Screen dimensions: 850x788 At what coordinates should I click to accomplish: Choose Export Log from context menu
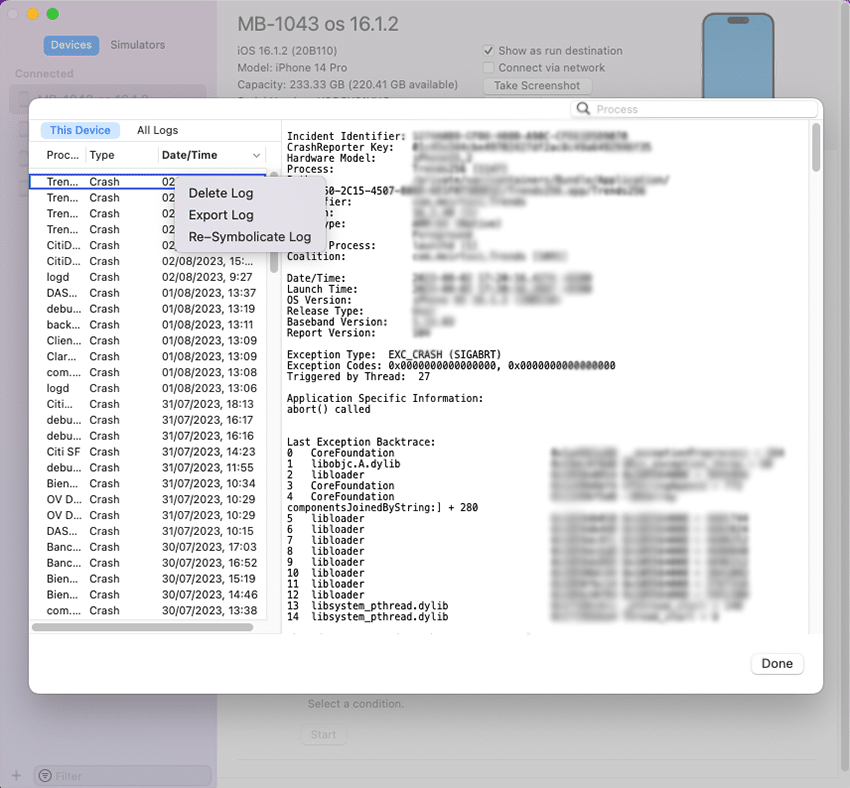point(221,215)
